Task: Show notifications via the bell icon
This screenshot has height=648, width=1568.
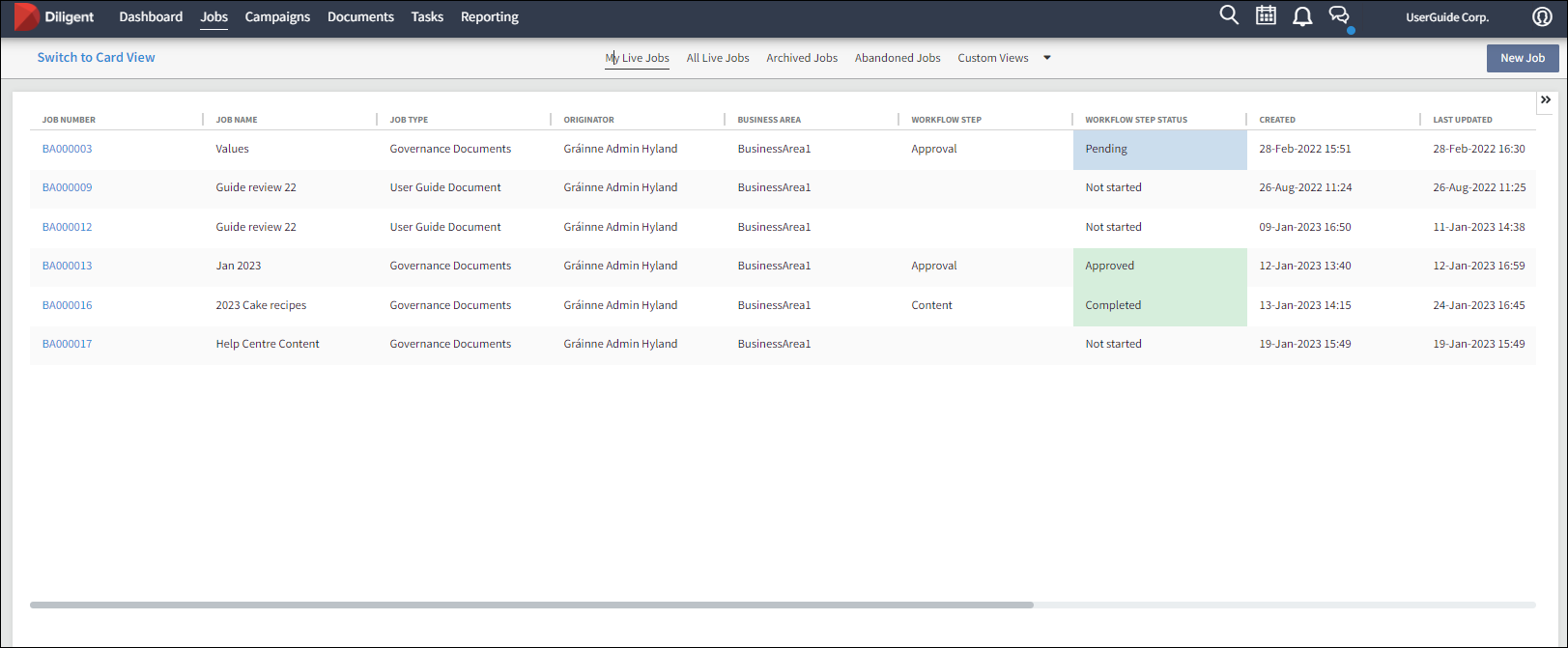Action: (x=1302, y=16)
